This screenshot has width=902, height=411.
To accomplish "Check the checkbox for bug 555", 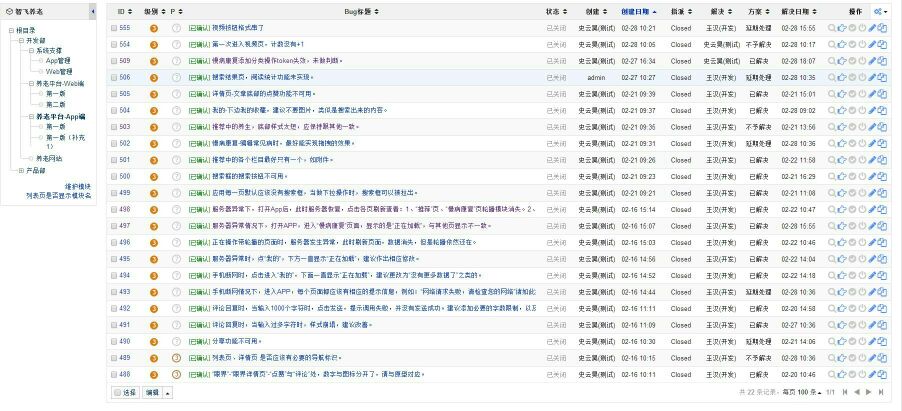I will (115, 29).
